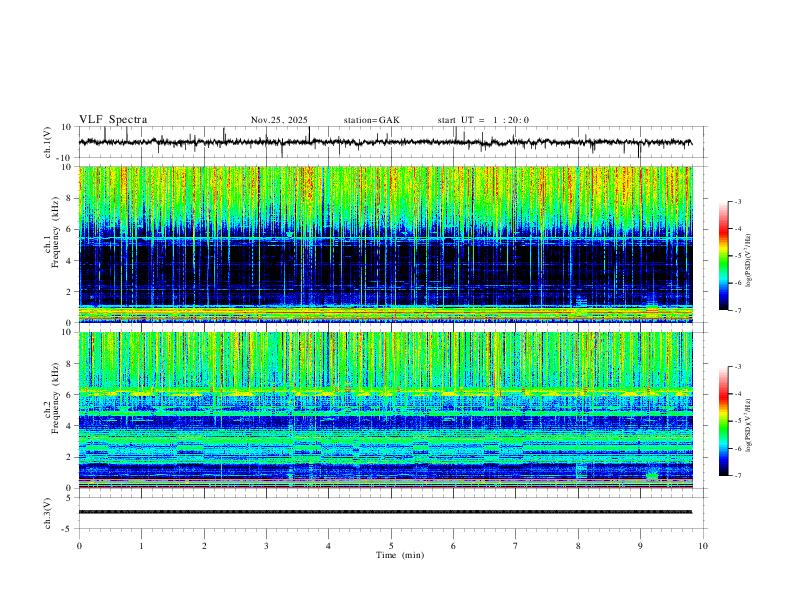Screen dimensions: 792x612
Task: Select the date 'Nov.25, 2025'
Action: tap(279, 120)
